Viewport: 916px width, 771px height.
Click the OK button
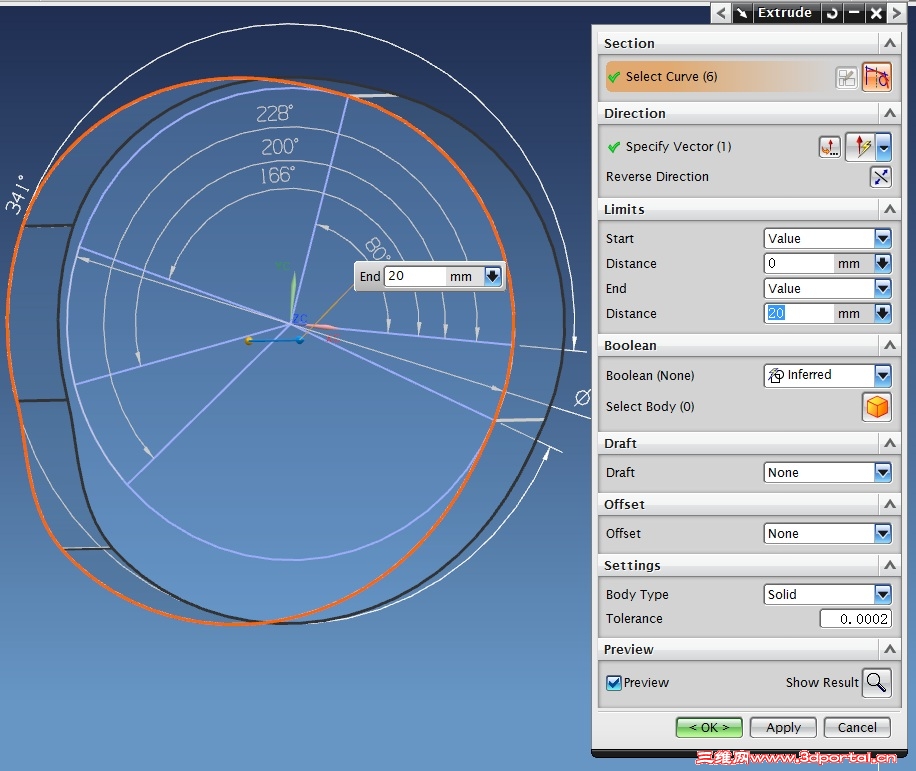click(x=709, y=728)
